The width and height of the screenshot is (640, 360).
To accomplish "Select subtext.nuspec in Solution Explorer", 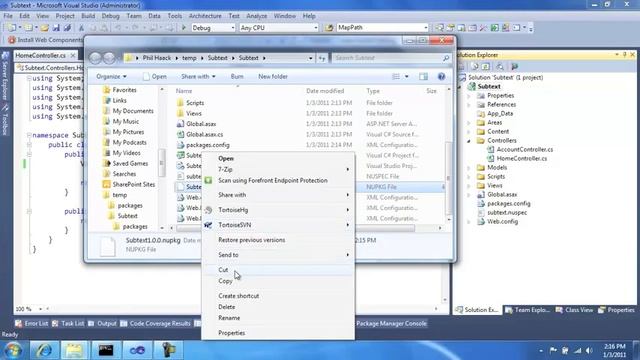I will pyautogui.click(x=507, y=213).
